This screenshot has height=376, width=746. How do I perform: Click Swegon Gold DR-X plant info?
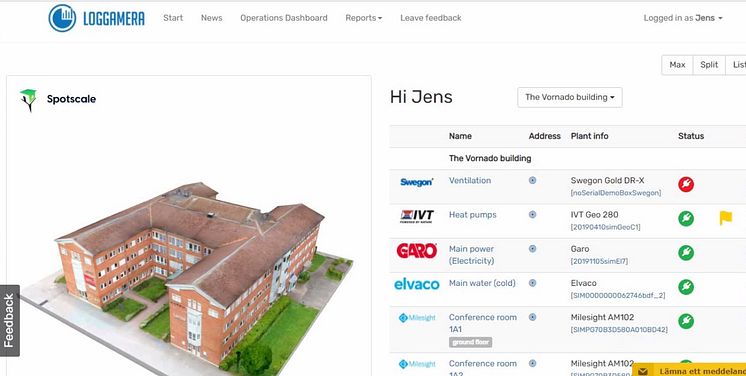click(x=607, y=180)
